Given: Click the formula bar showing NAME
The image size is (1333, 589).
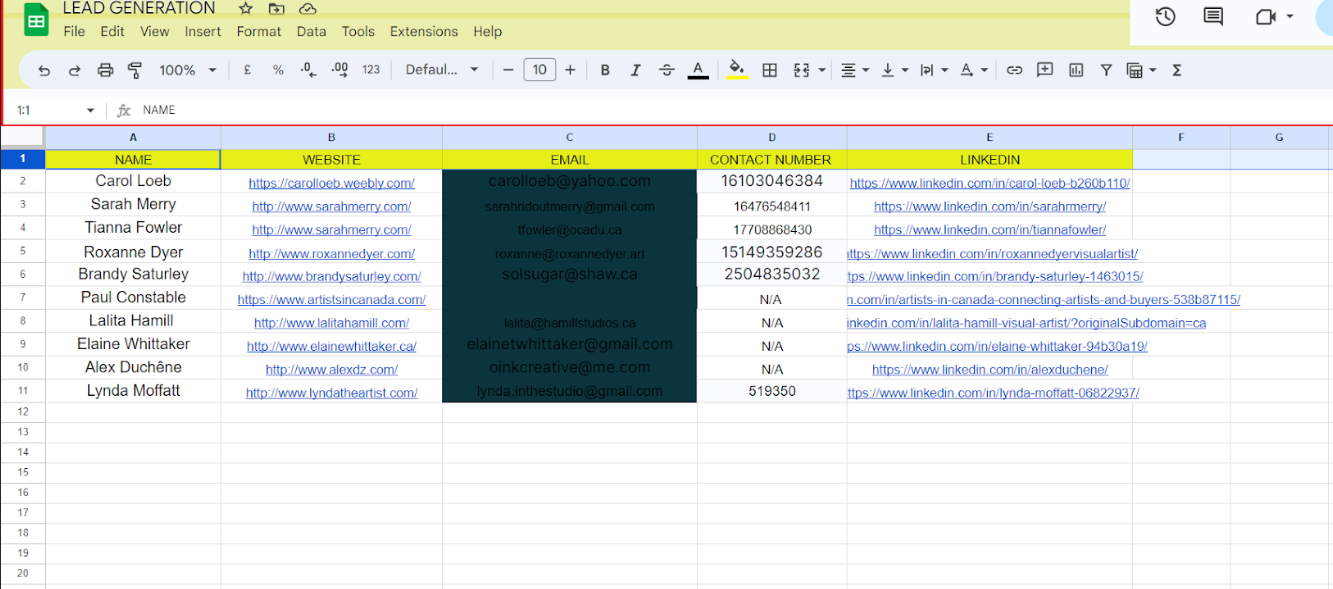Looking at the screenshot, I should click(734, 110).
